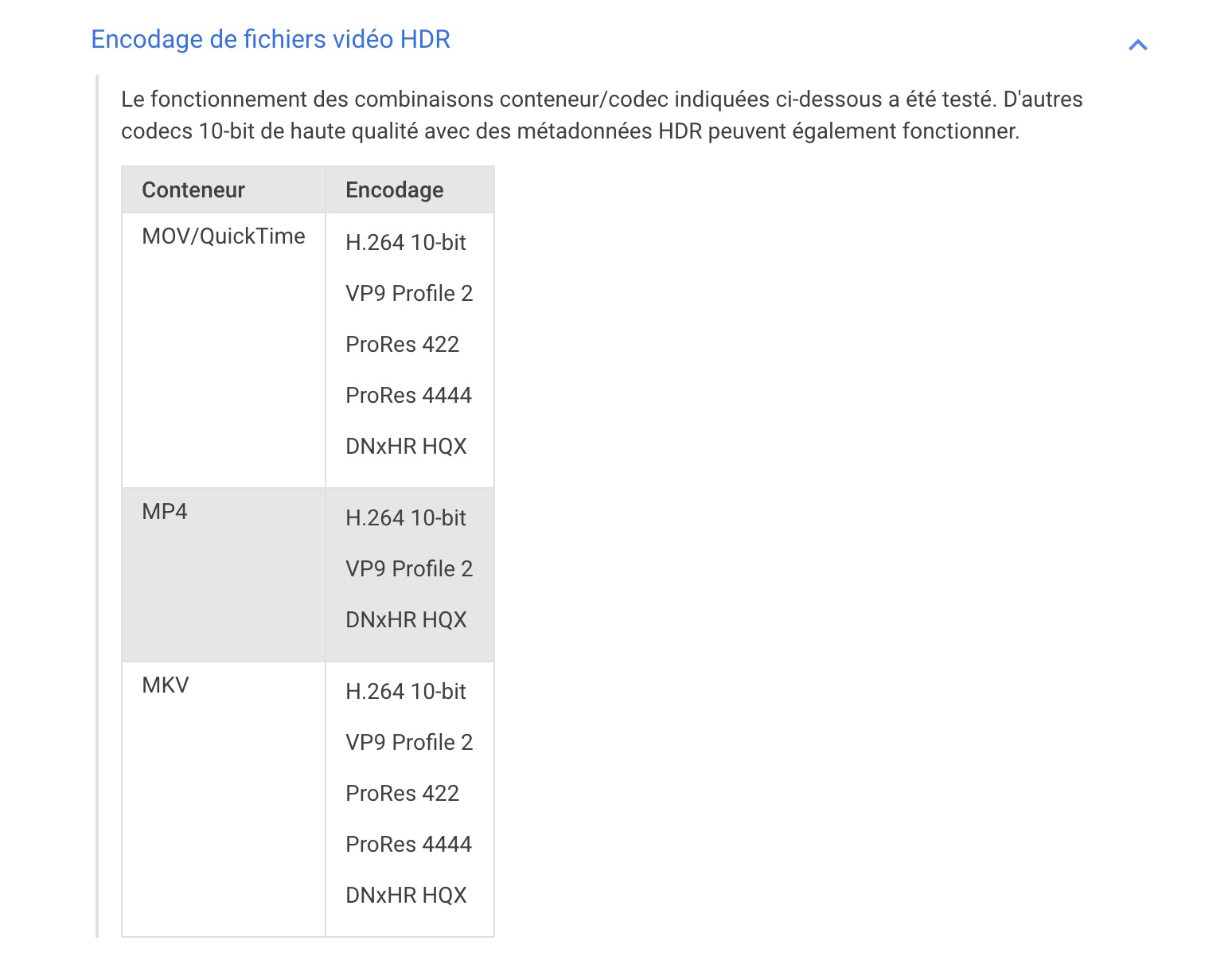Click the 'Encodage' column header

point(394,190)
